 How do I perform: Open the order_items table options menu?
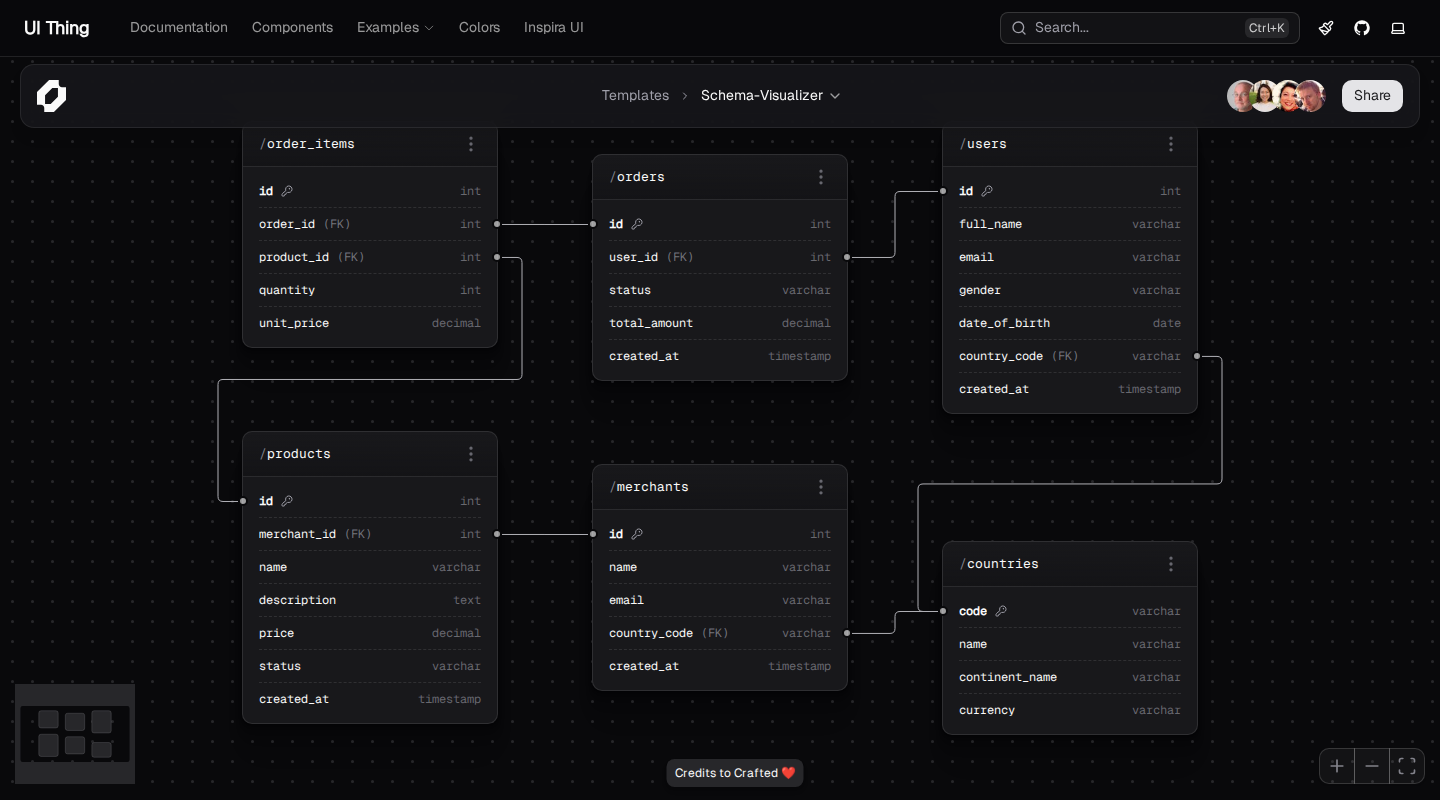tap(471, 144)
